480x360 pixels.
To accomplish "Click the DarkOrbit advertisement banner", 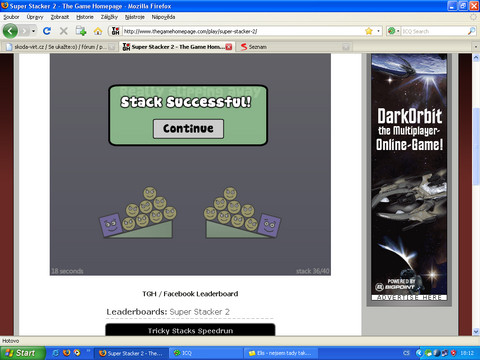I will tap(409, 177).
